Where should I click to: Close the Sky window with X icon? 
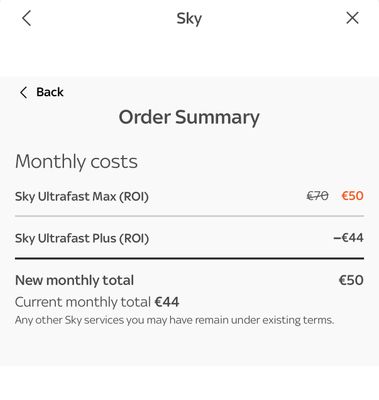[352, 18]
